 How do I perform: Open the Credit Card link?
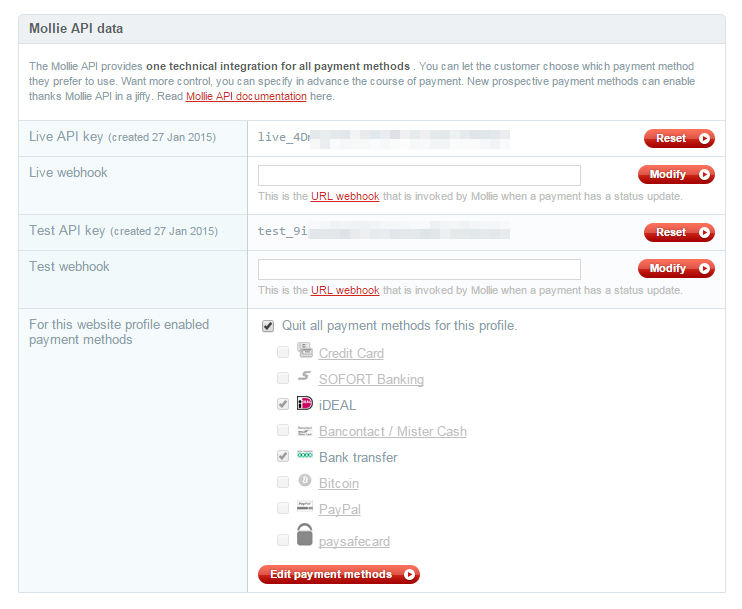click(351, 353)
